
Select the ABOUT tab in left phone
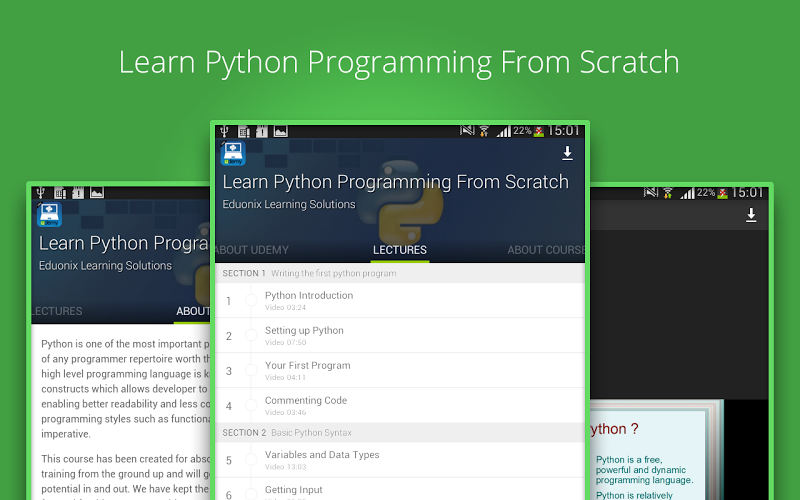(x=193, y=311)
